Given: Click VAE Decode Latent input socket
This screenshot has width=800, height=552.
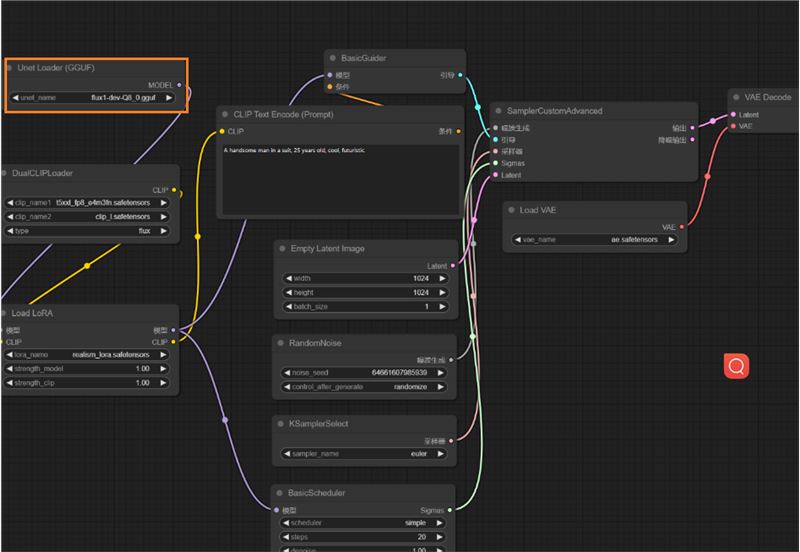Looking at the screenshot, I should (733, 114).
